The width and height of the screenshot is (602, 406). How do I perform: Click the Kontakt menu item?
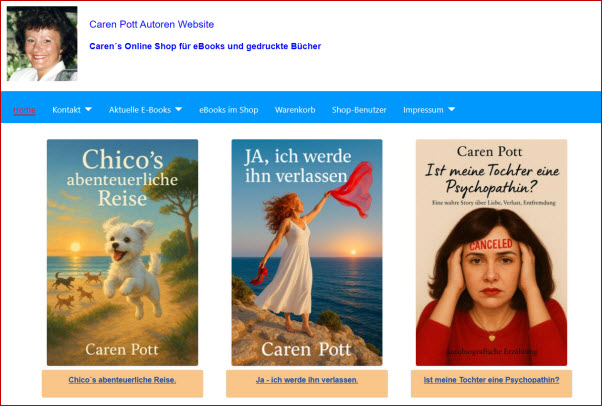pyautogui.click(x=66, y=110)
